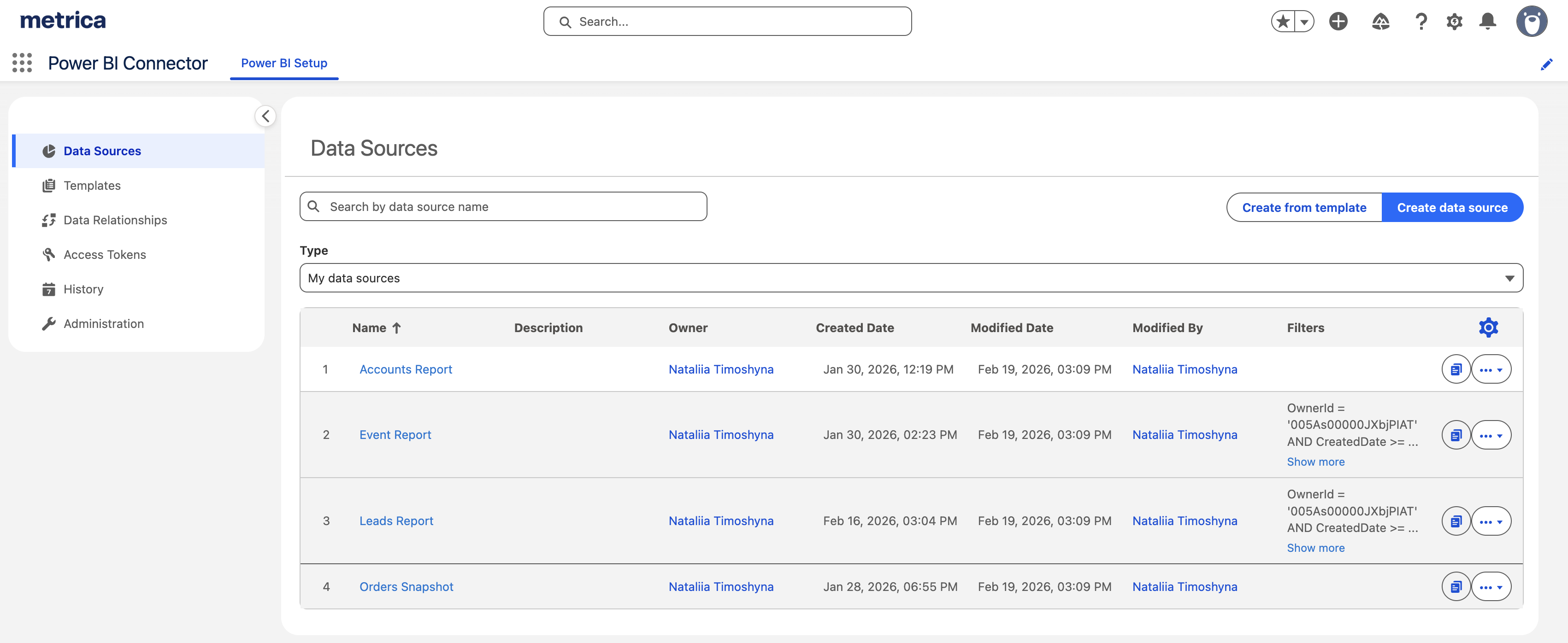Viewport: 1568px width, 643px height.
Task: Copy the Accounts Report data source
Action: click(1456, 369)
